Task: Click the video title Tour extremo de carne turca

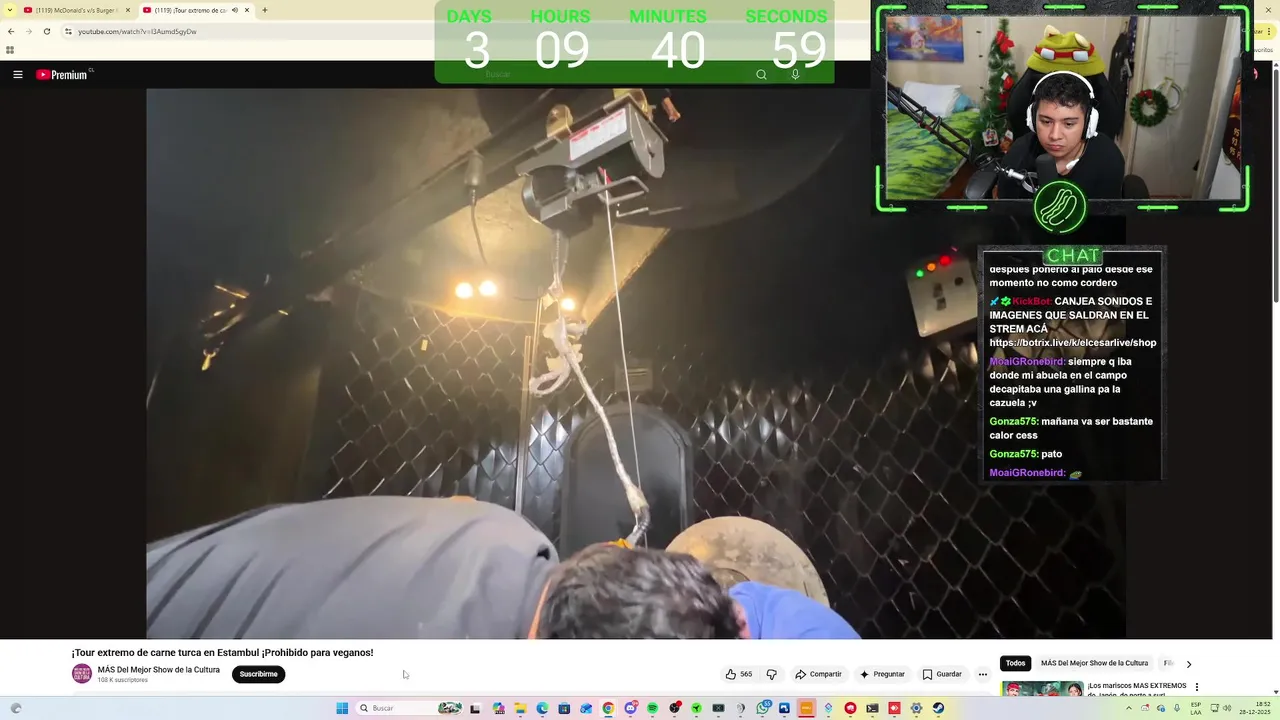Action: [222, 653]
